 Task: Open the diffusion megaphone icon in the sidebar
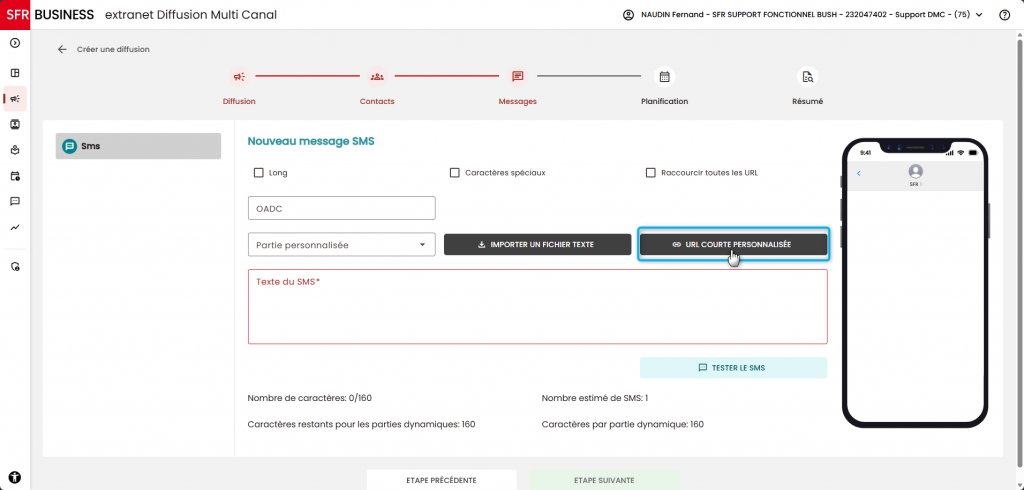[x=15, y=99]
